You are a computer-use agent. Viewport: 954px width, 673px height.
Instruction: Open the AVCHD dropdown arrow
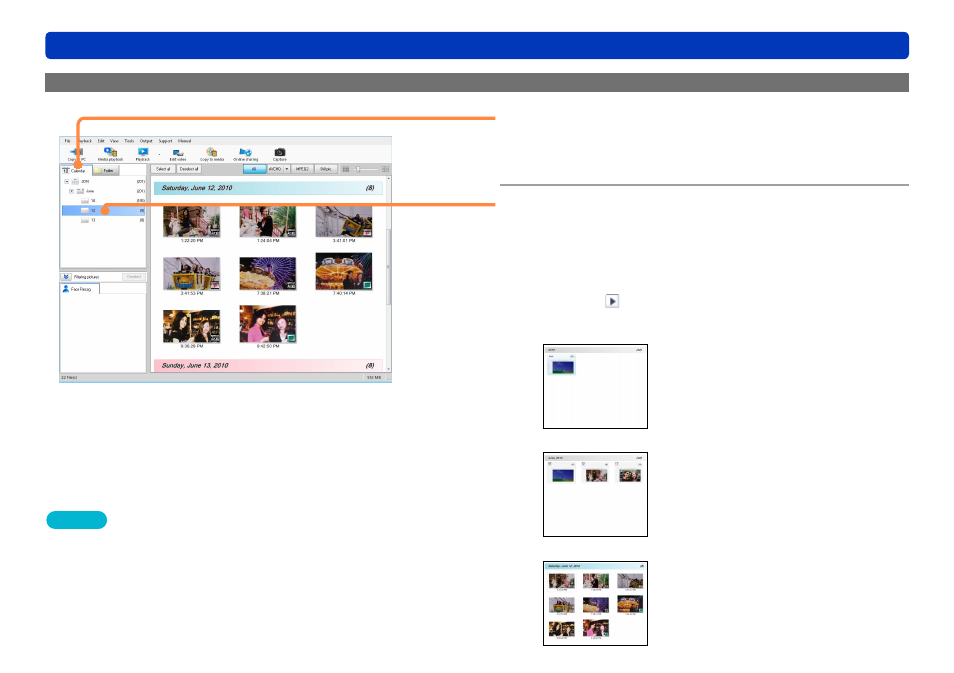(287, 169)
